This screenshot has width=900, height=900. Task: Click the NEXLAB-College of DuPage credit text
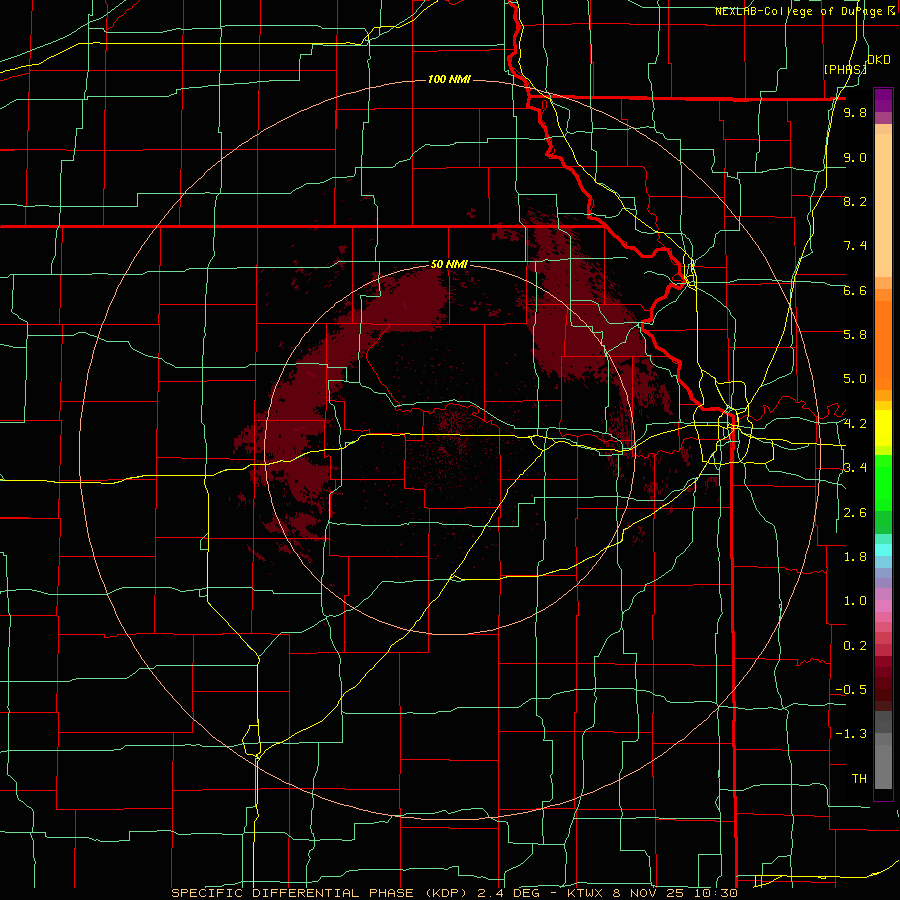click(x=805, y=11)
